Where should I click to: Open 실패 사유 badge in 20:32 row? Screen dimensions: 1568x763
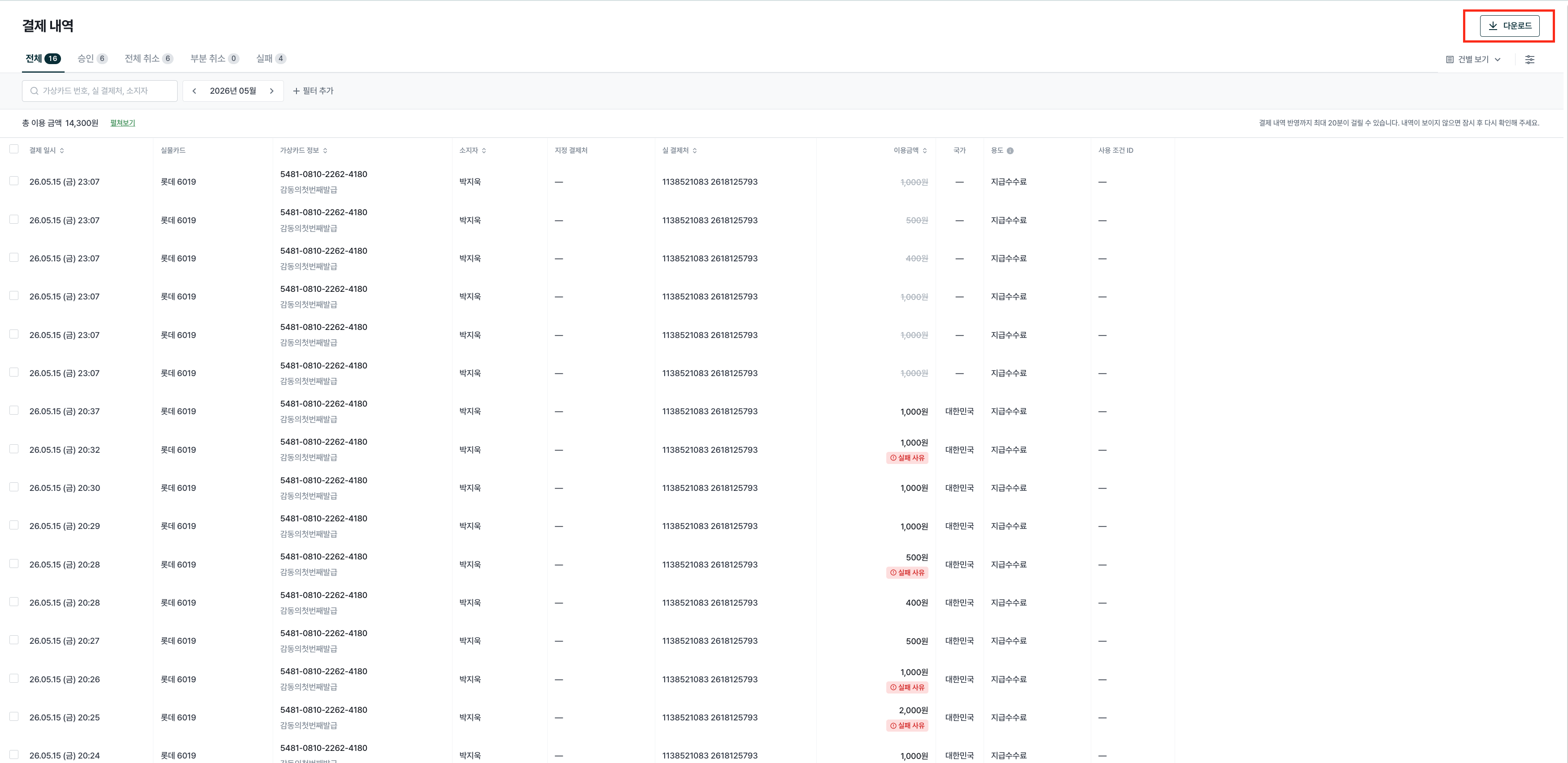[908, 458]
